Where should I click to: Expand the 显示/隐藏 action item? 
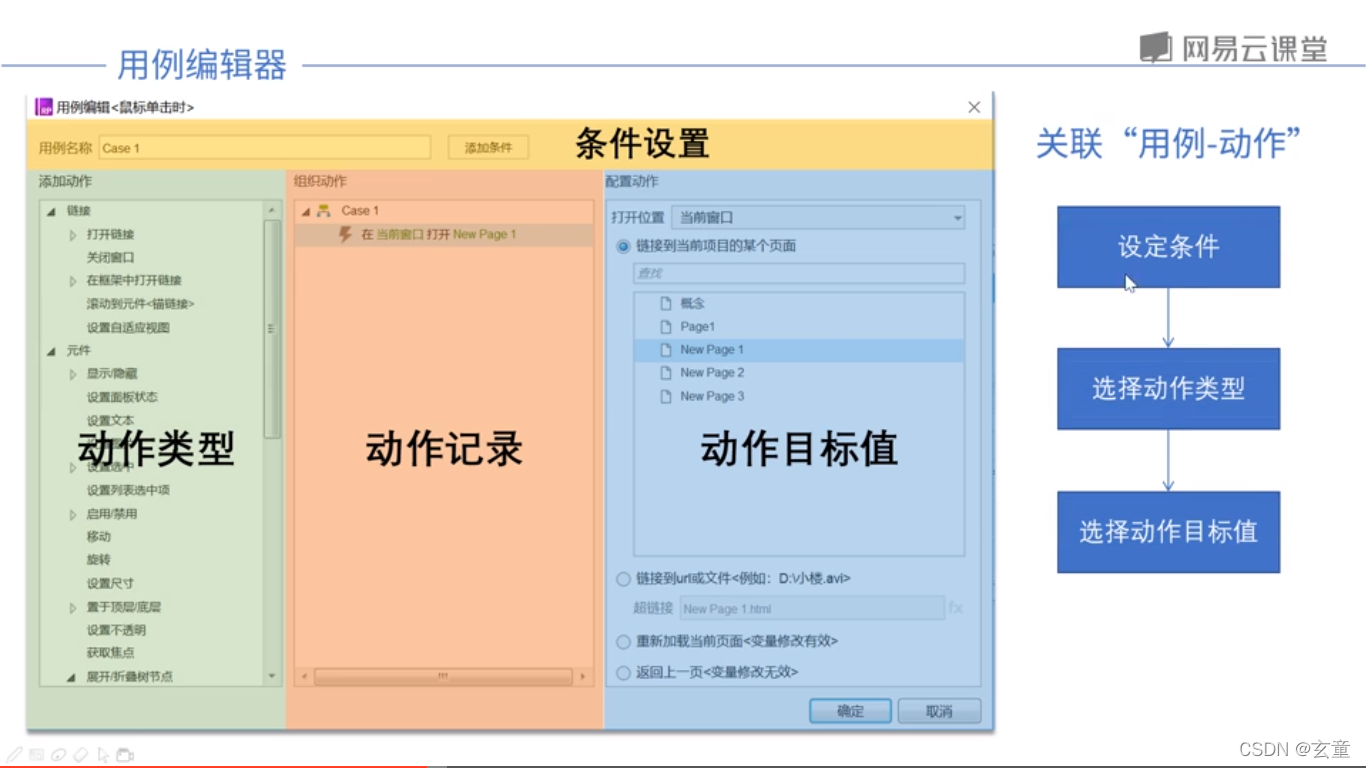tap(70, 373)
